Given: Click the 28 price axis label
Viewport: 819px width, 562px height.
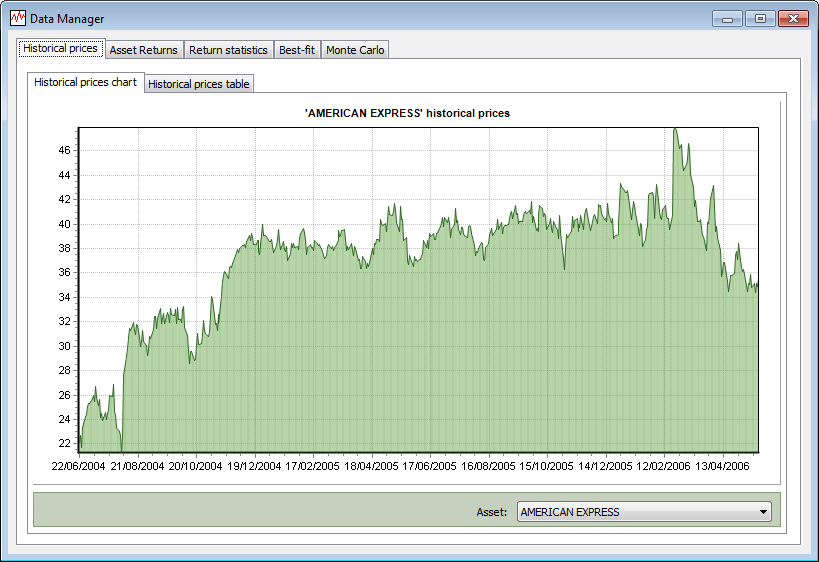Looking at the screenshot, I should (x=64, y=370).
